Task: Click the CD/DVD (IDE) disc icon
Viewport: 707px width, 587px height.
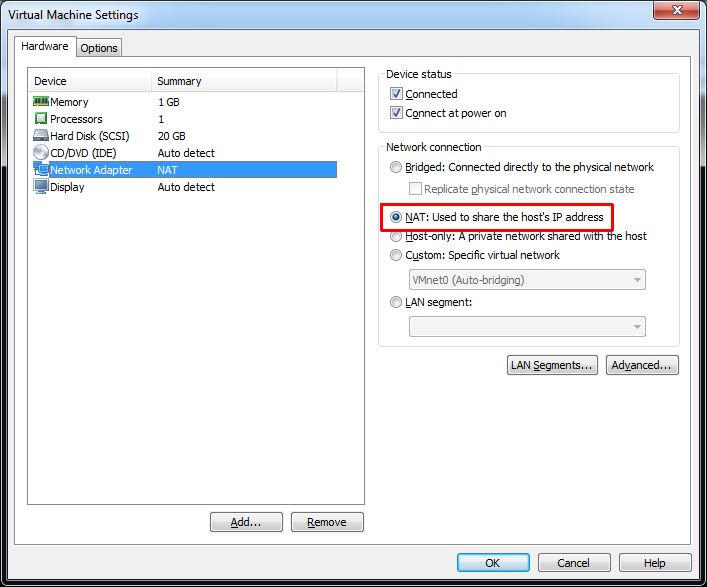Action: (41, 152)
